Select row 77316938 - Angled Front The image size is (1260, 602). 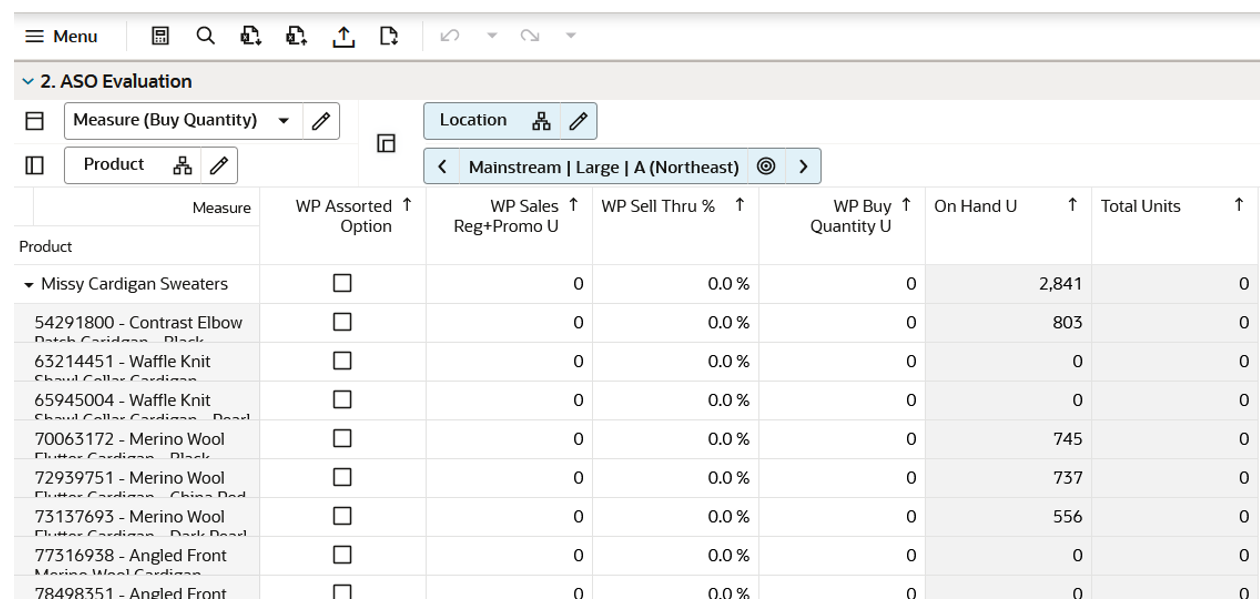137,556
